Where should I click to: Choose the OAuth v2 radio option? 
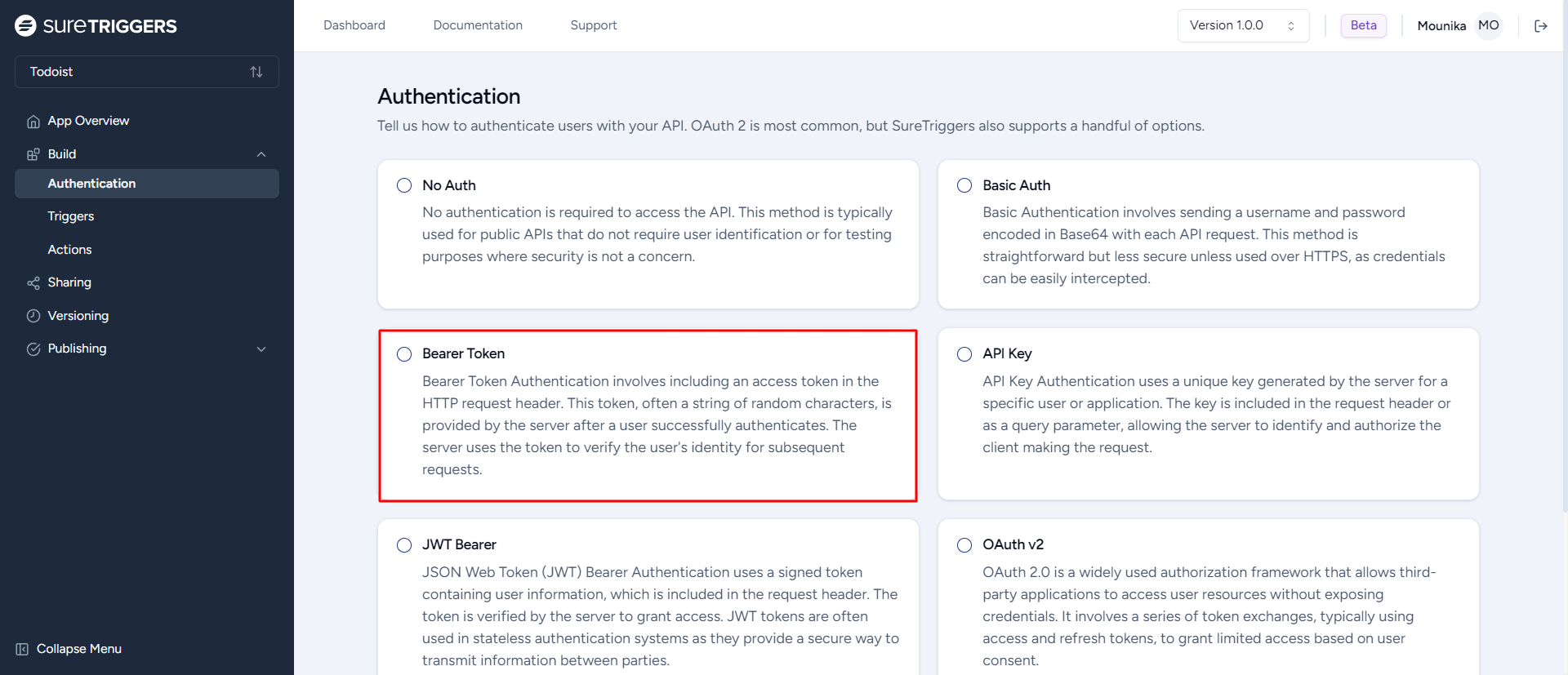pos(964,545)
